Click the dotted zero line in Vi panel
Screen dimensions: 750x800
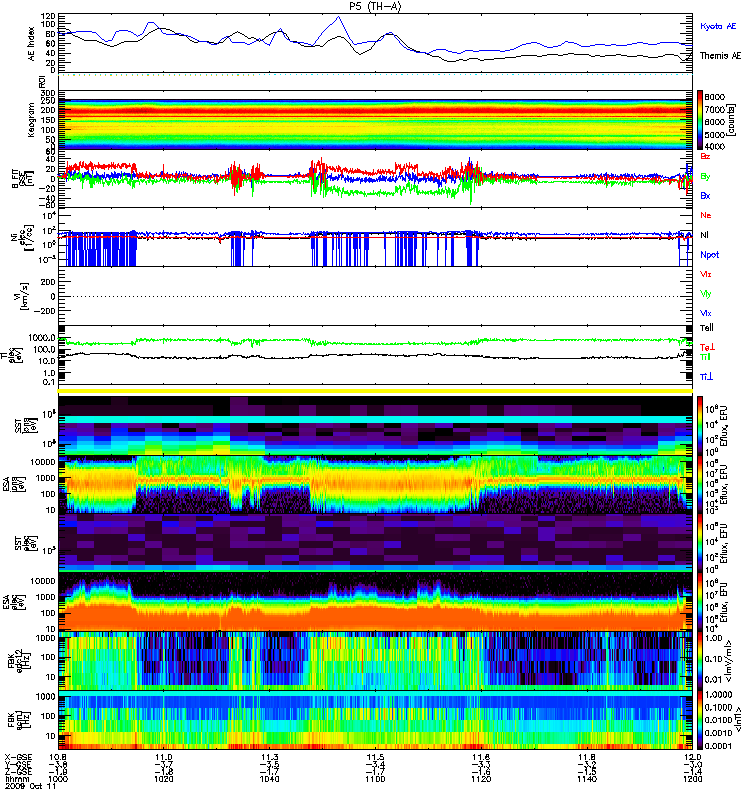pyautogui.click(x=375, y=296)
